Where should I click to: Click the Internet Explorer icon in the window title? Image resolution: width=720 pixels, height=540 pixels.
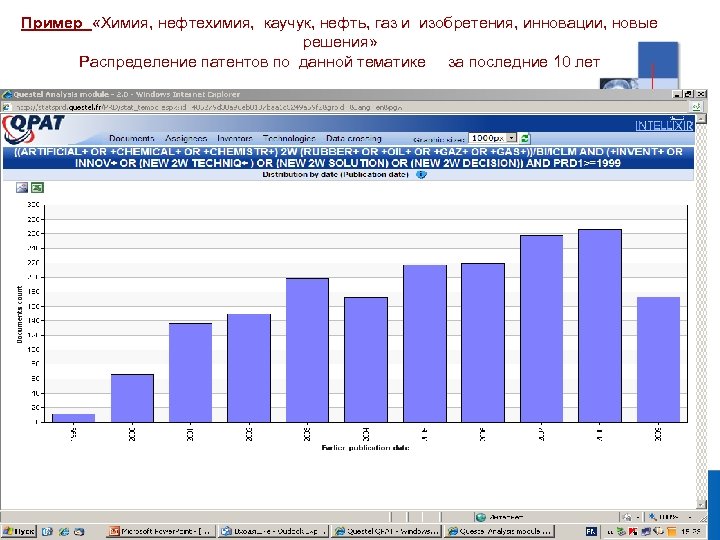pos(7,95)
